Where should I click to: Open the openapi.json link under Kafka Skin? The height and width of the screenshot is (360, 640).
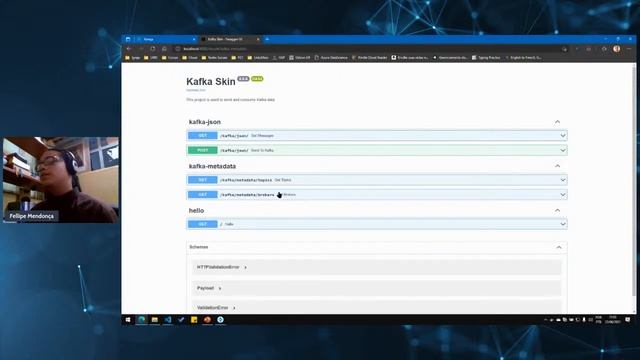click(x=196, y=90)
